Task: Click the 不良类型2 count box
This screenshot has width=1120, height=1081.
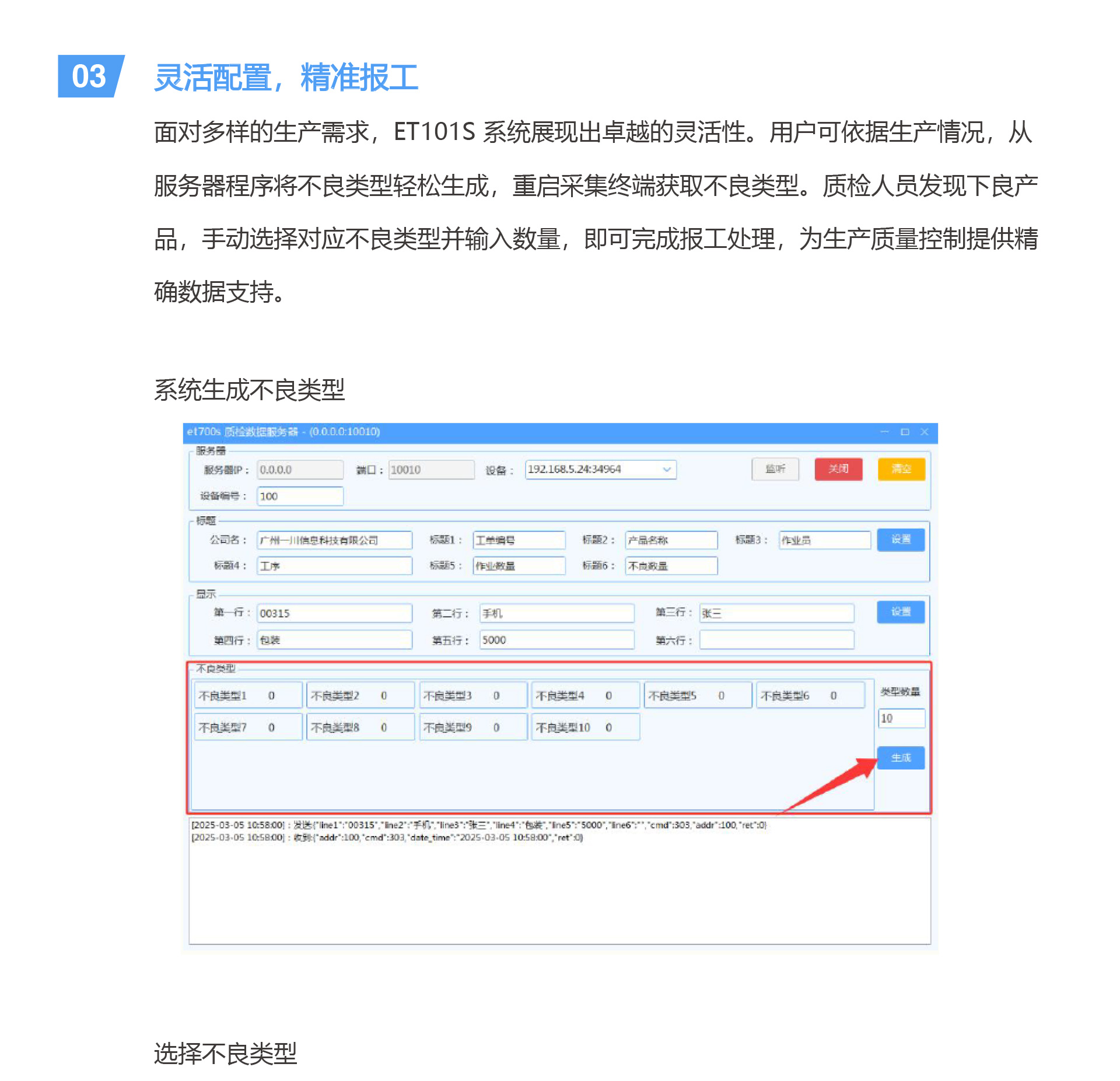Action: click(361, 695)
